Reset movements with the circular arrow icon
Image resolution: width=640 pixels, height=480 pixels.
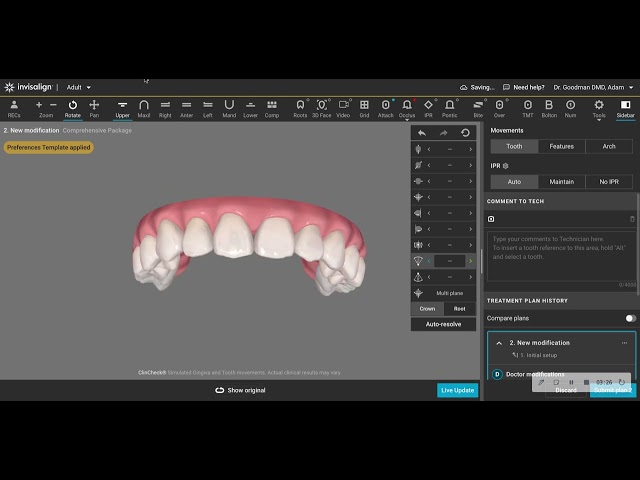point(465,133)
